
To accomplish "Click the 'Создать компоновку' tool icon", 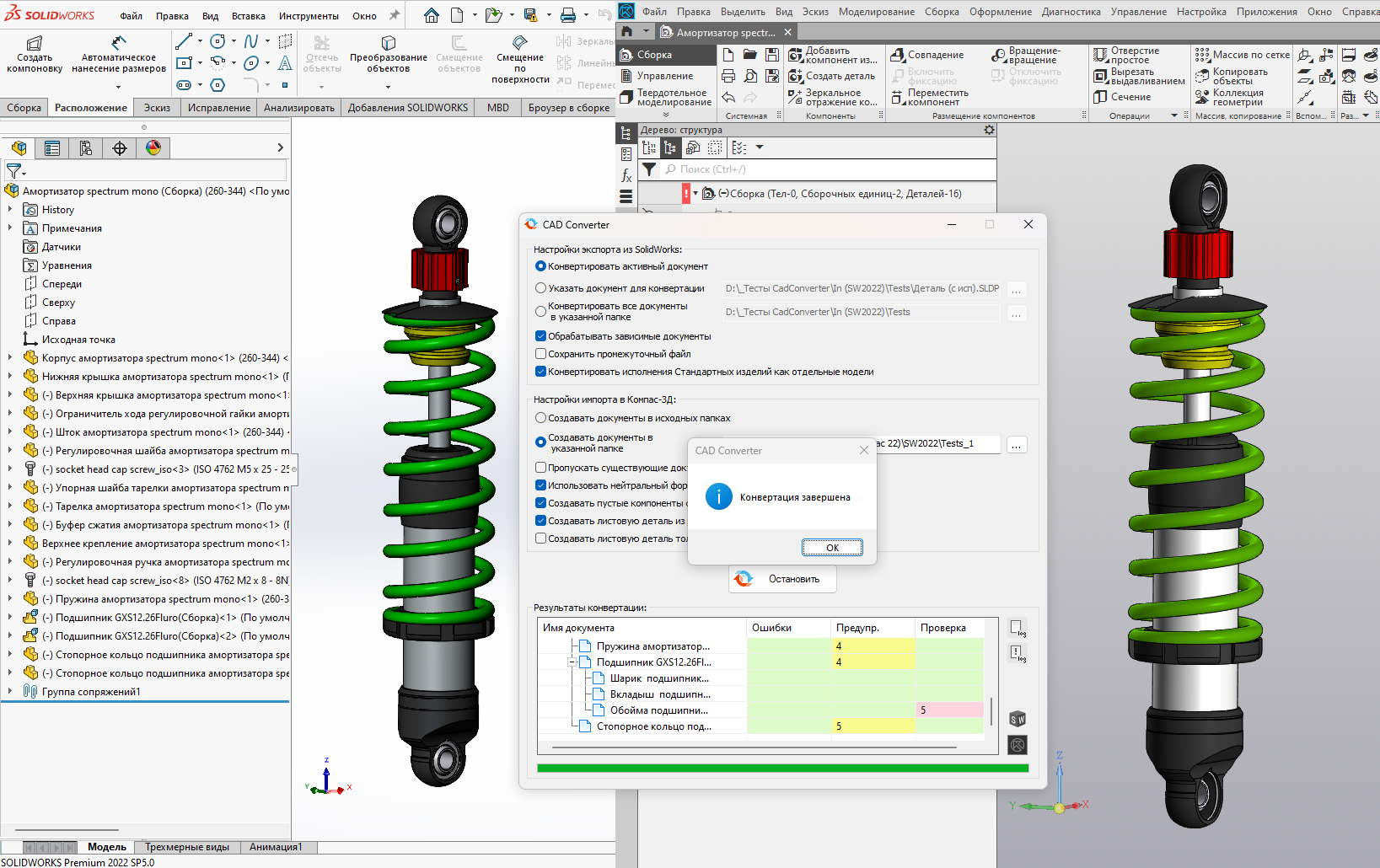I will [35, 43].
